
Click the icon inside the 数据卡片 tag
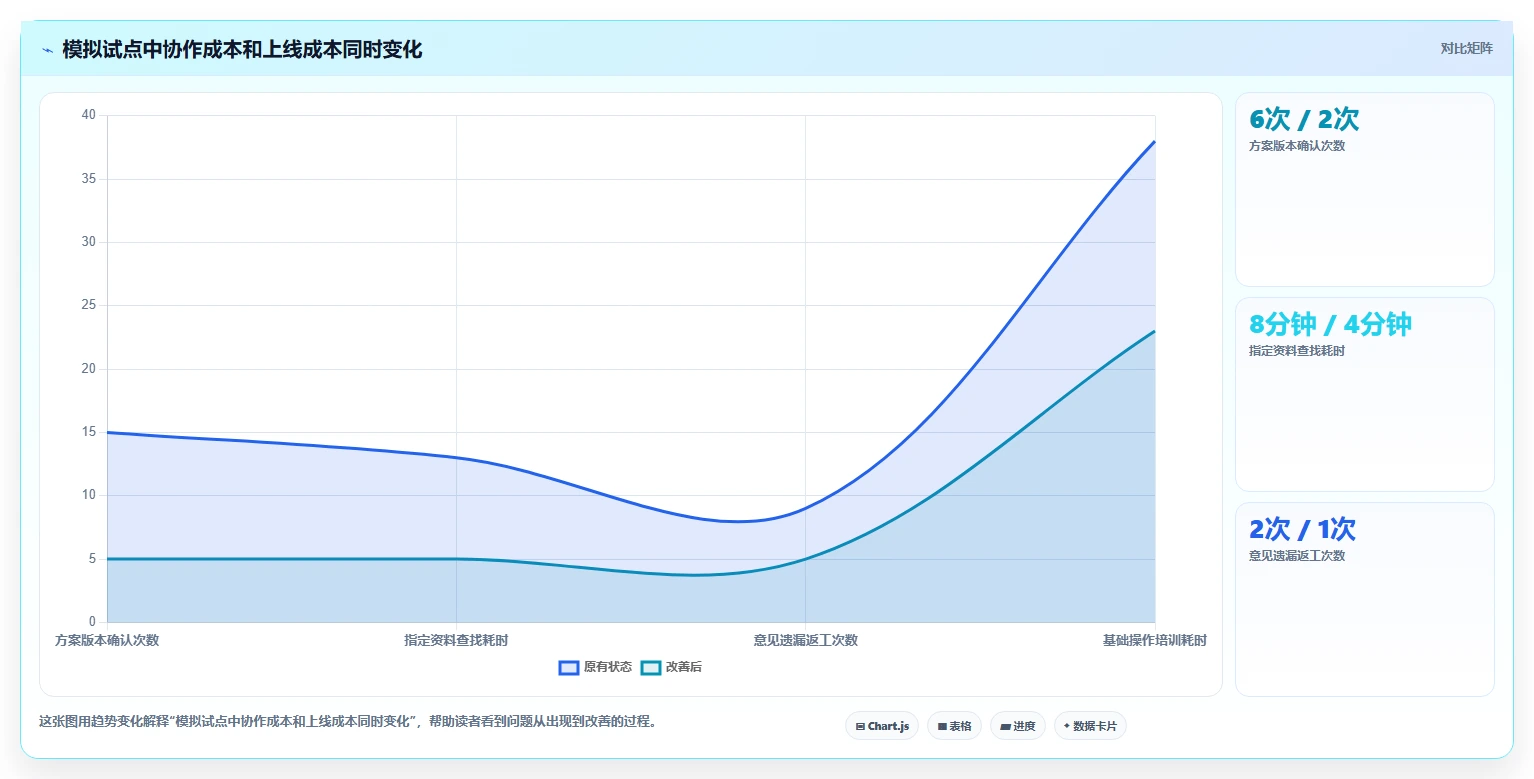1067,727
